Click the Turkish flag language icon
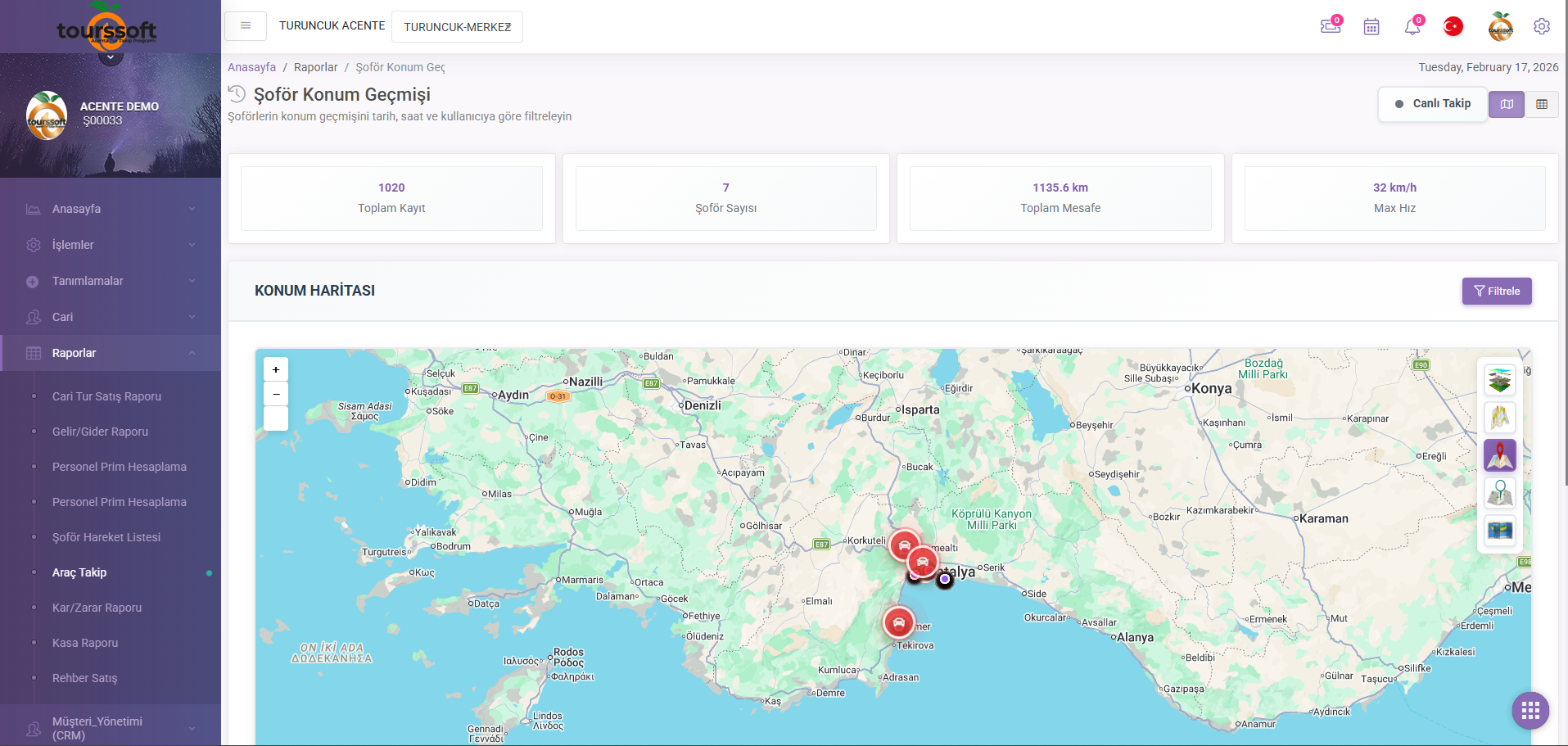Viewport: 1568px width, 746px height. coord(1453,27)
